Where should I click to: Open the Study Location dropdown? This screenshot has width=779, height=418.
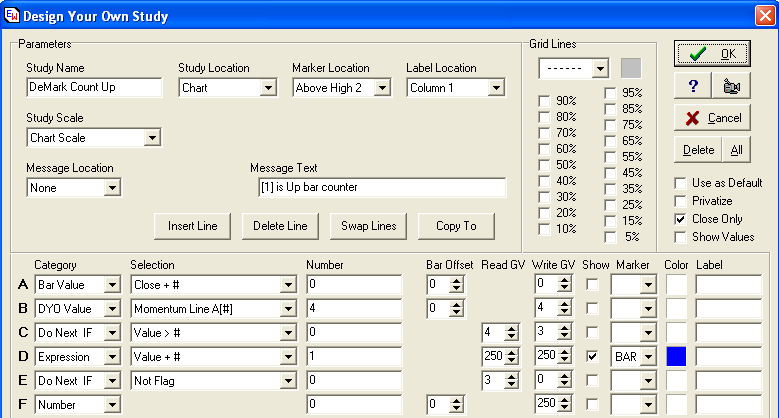coord(267,88)
